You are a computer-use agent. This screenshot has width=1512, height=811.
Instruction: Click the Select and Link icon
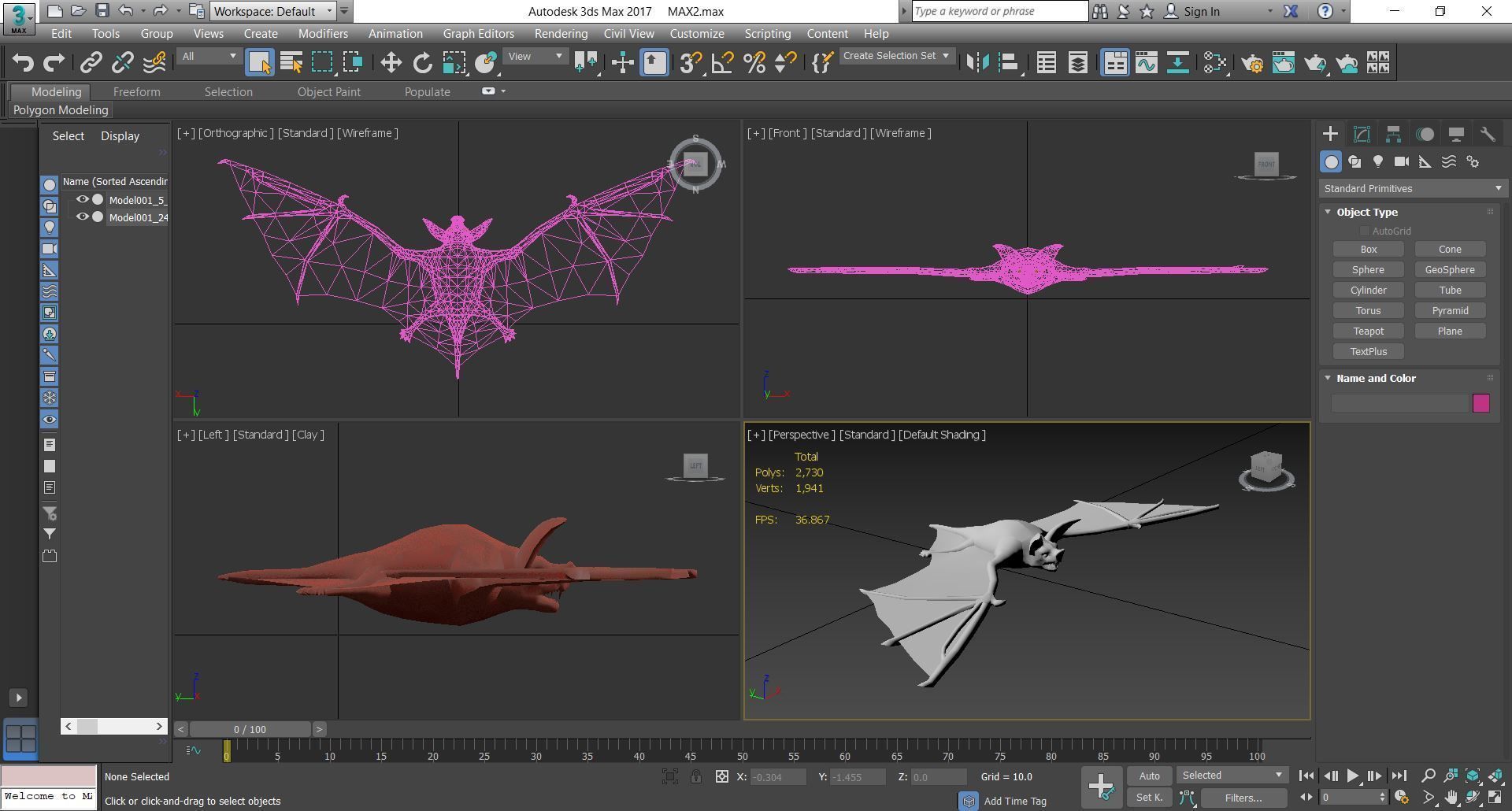(91, 63)
